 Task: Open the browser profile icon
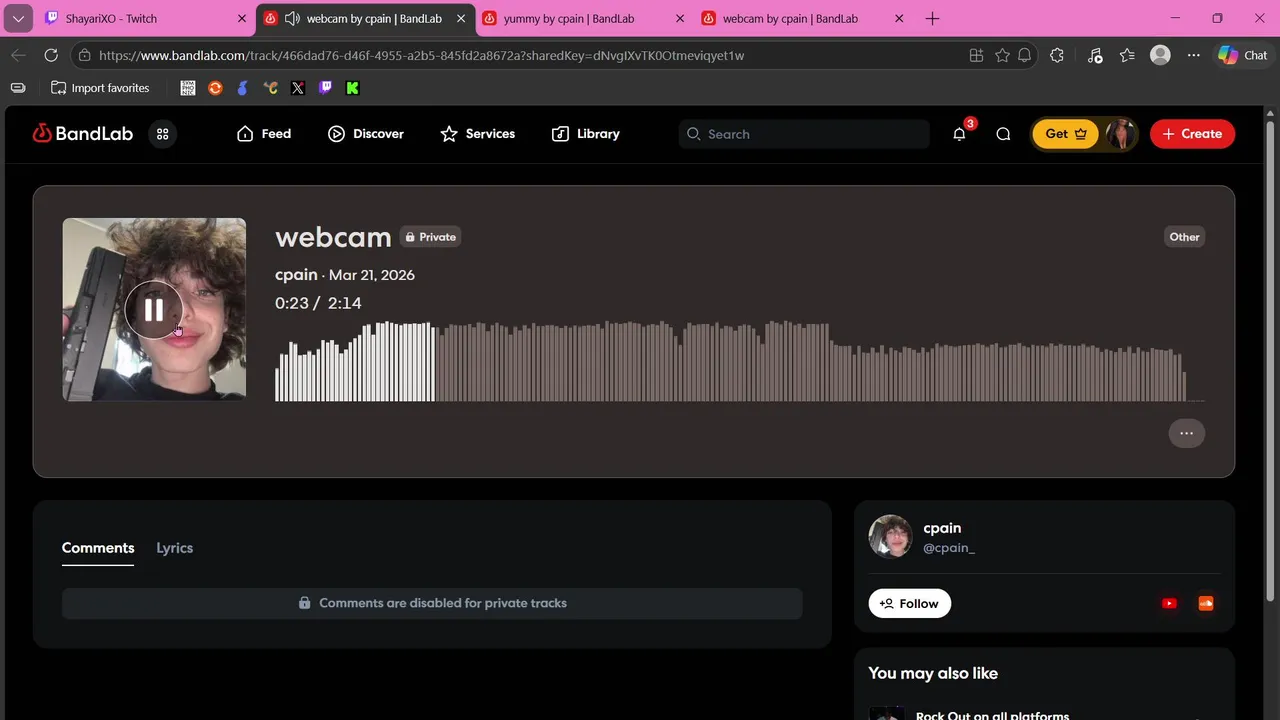pos(1160,55)
